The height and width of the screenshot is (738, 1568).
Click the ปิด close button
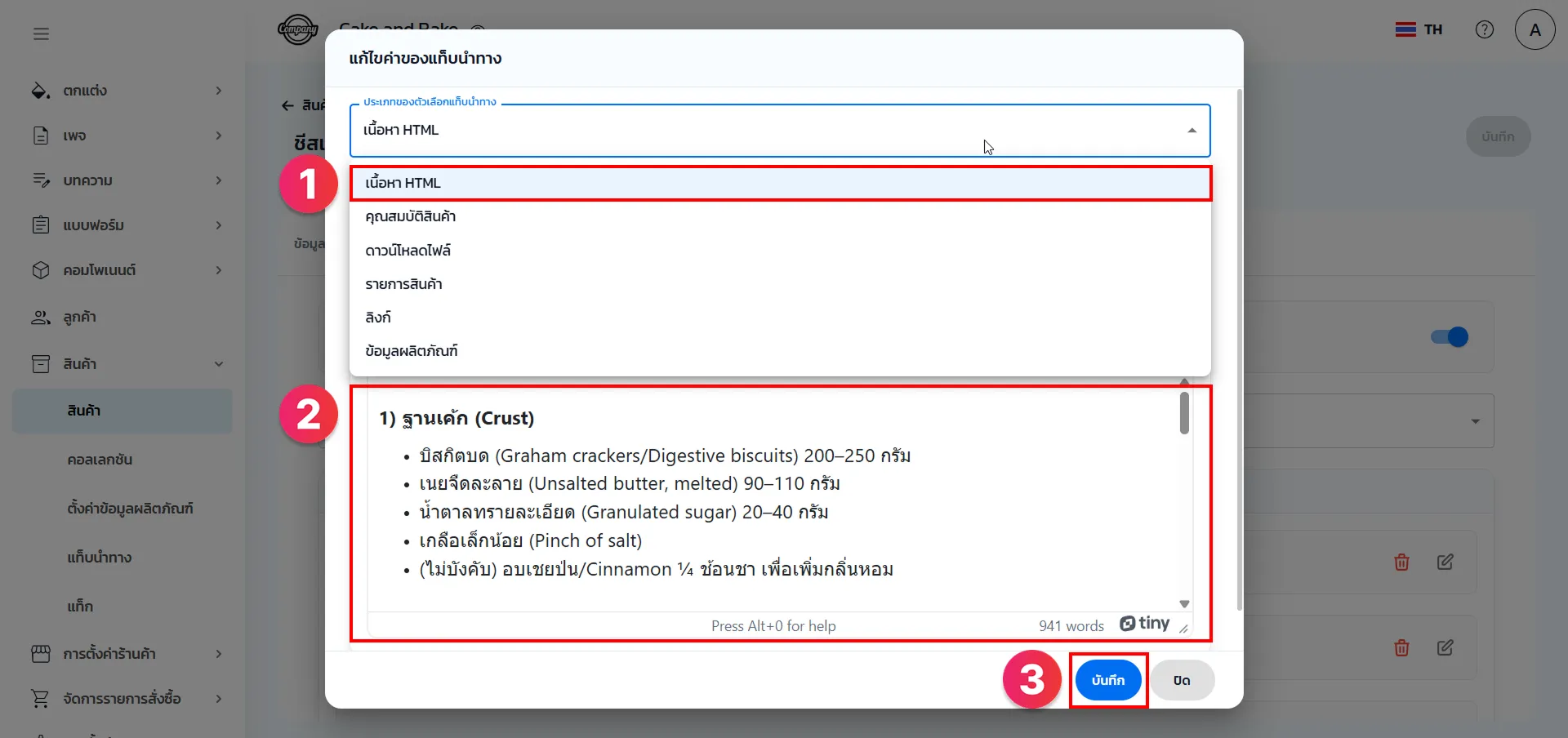pyautogui.click(x=1182, y=680)
